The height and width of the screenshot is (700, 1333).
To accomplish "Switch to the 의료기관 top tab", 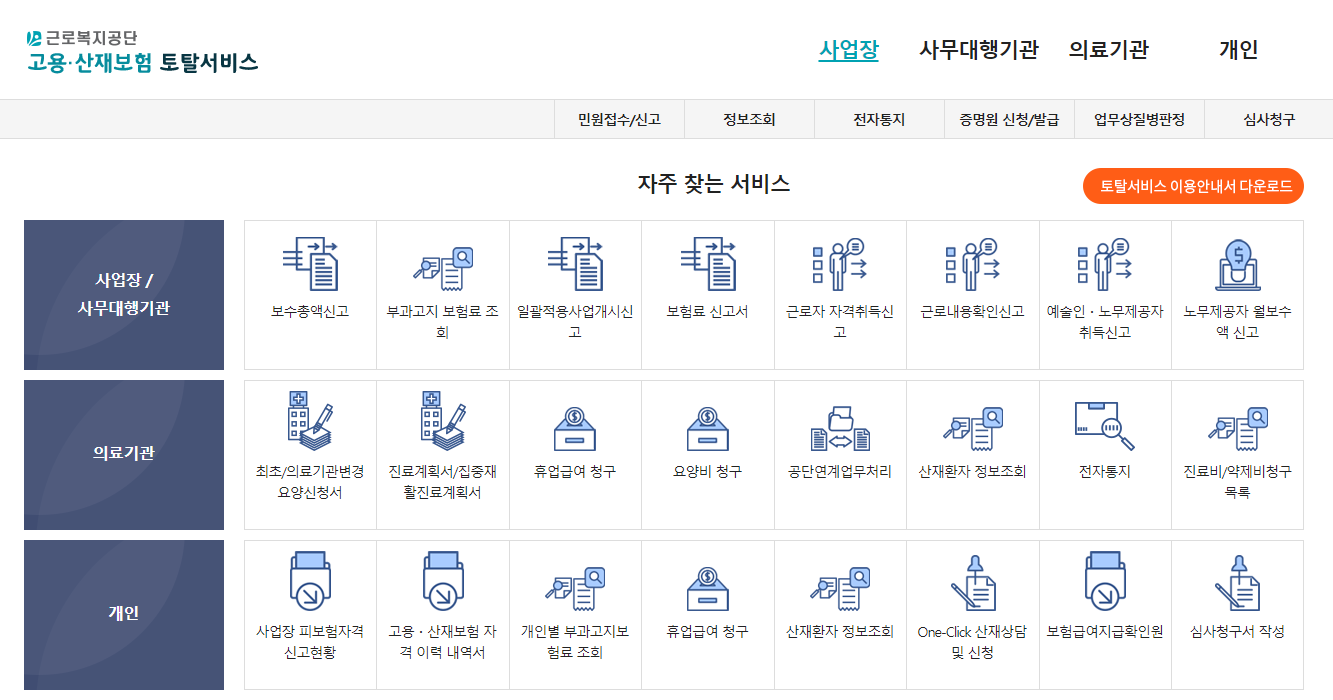I will pos(1108,49).
